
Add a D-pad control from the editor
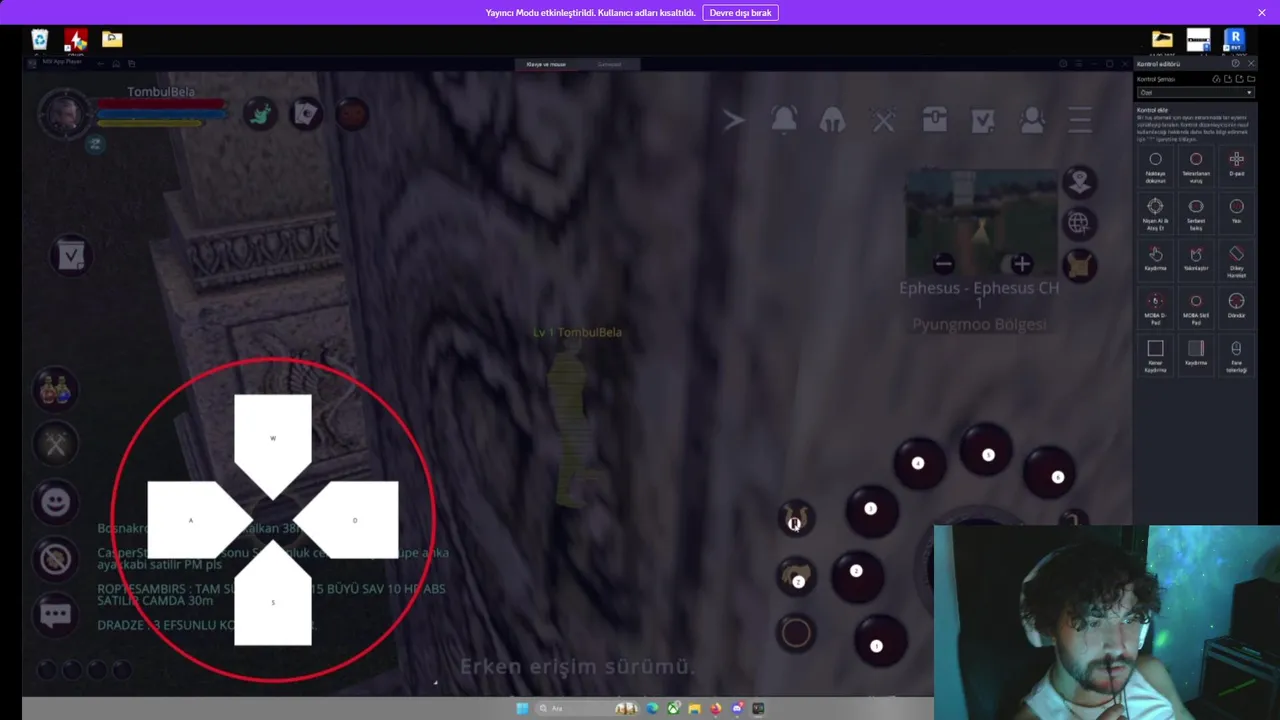coord(1236,164)
